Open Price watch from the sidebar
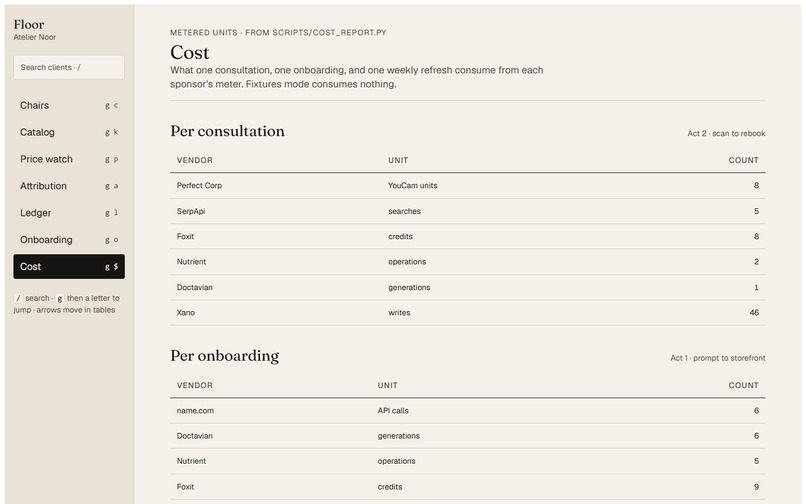 tap(69, 159)
